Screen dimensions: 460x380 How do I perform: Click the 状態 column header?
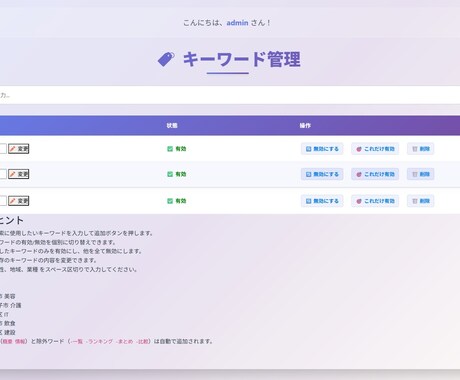(x=172, y=125)
